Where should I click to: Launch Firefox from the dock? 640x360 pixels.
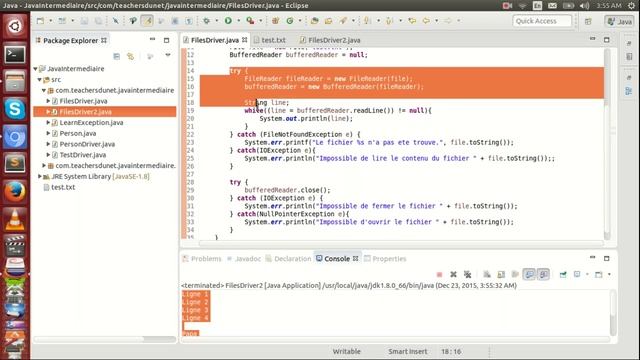pyautogui.click(x=15, y=192)
